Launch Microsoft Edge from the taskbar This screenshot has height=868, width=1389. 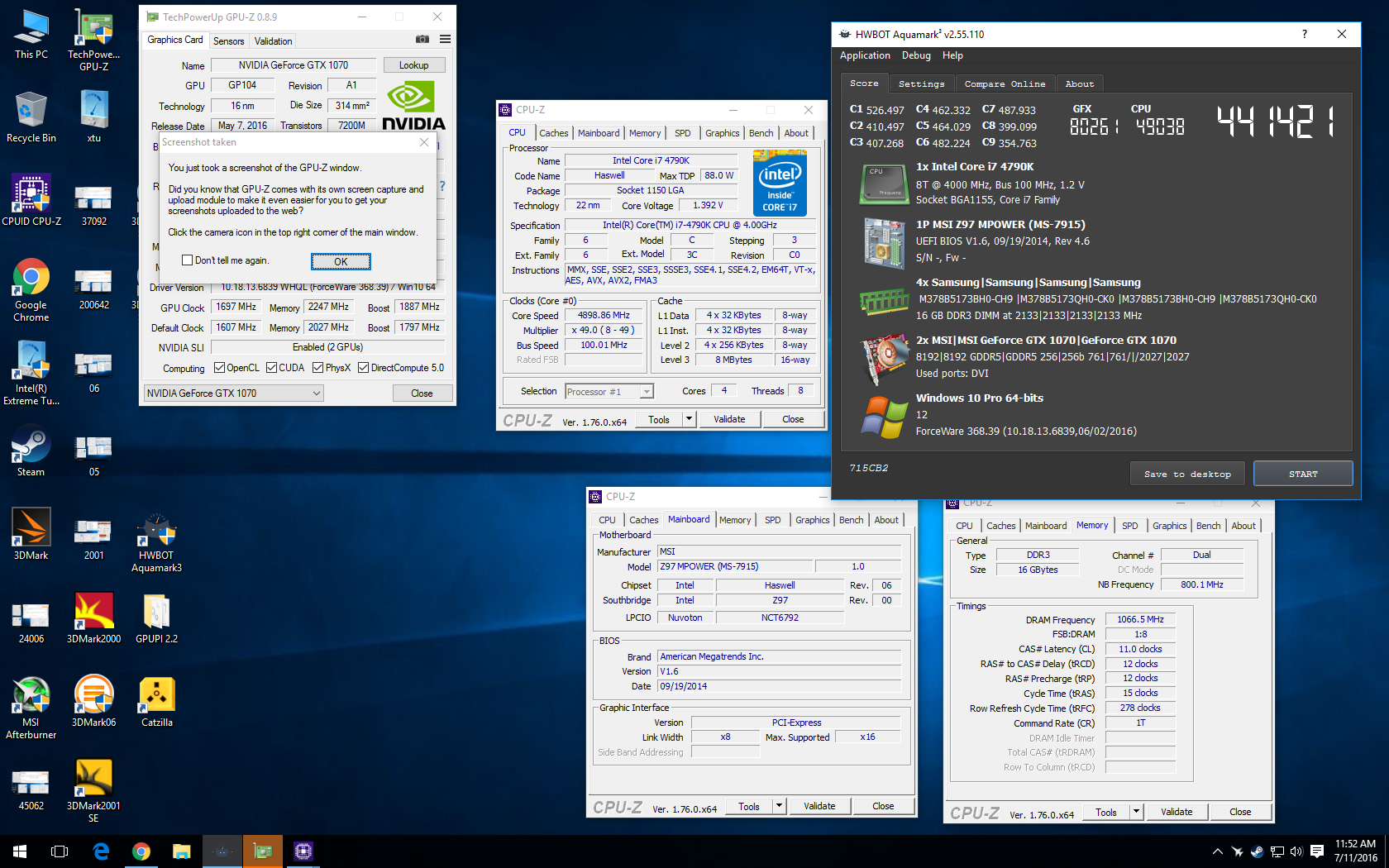[x=101, y=851]
